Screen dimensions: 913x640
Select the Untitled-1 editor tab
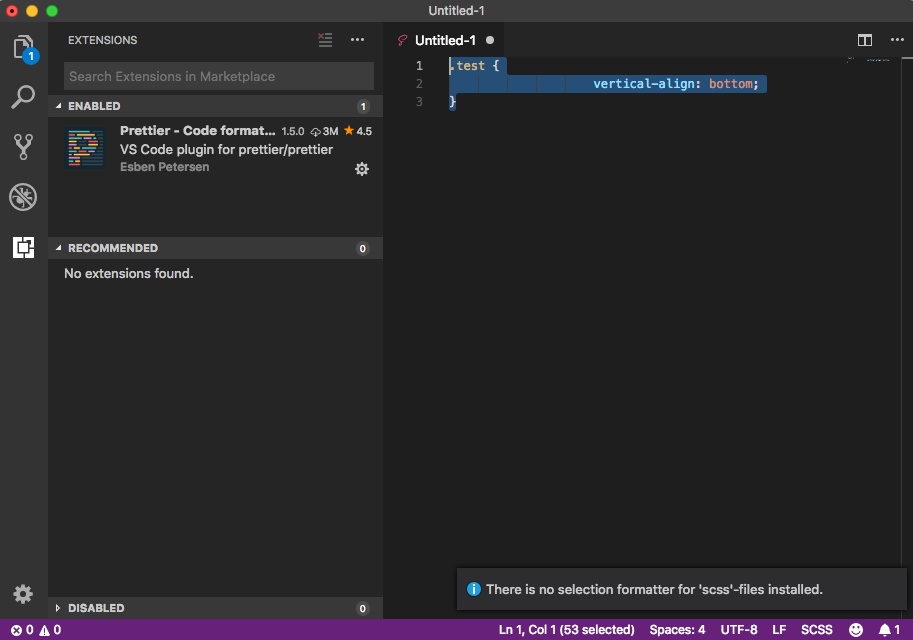tap(447, 40)
